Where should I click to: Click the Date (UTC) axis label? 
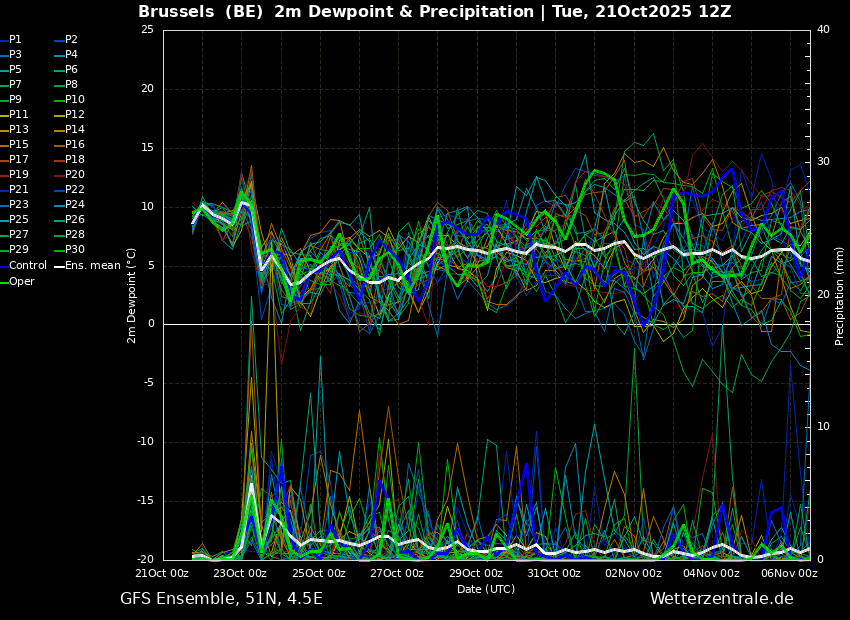pyautogui.click(x=486, y=590)
